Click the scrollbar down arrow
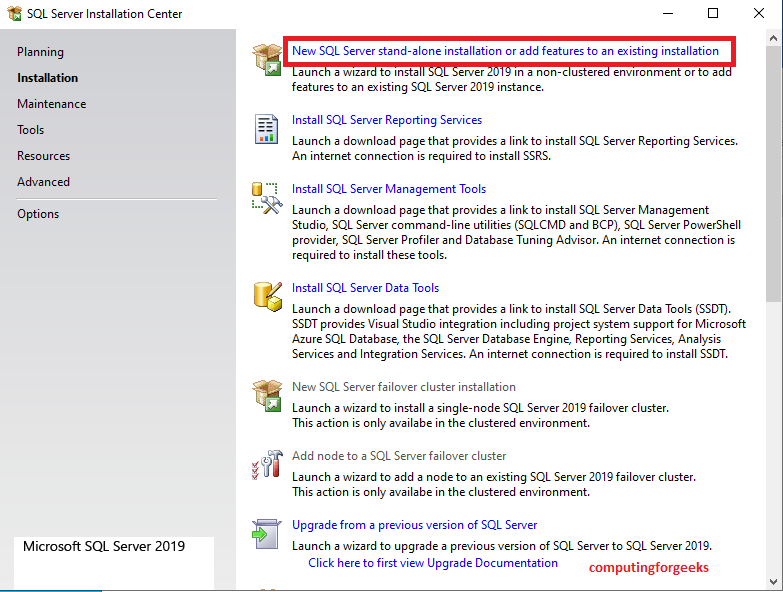 774,582
